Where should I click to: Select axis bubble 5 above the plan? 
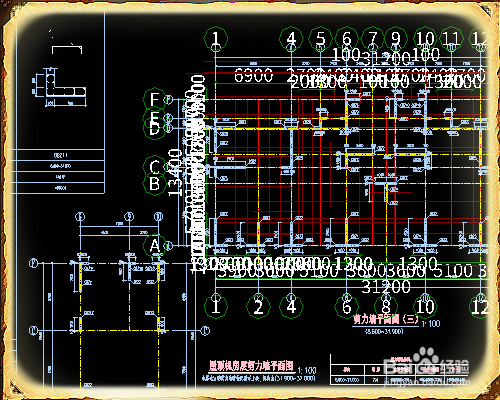tap(320, 39)
